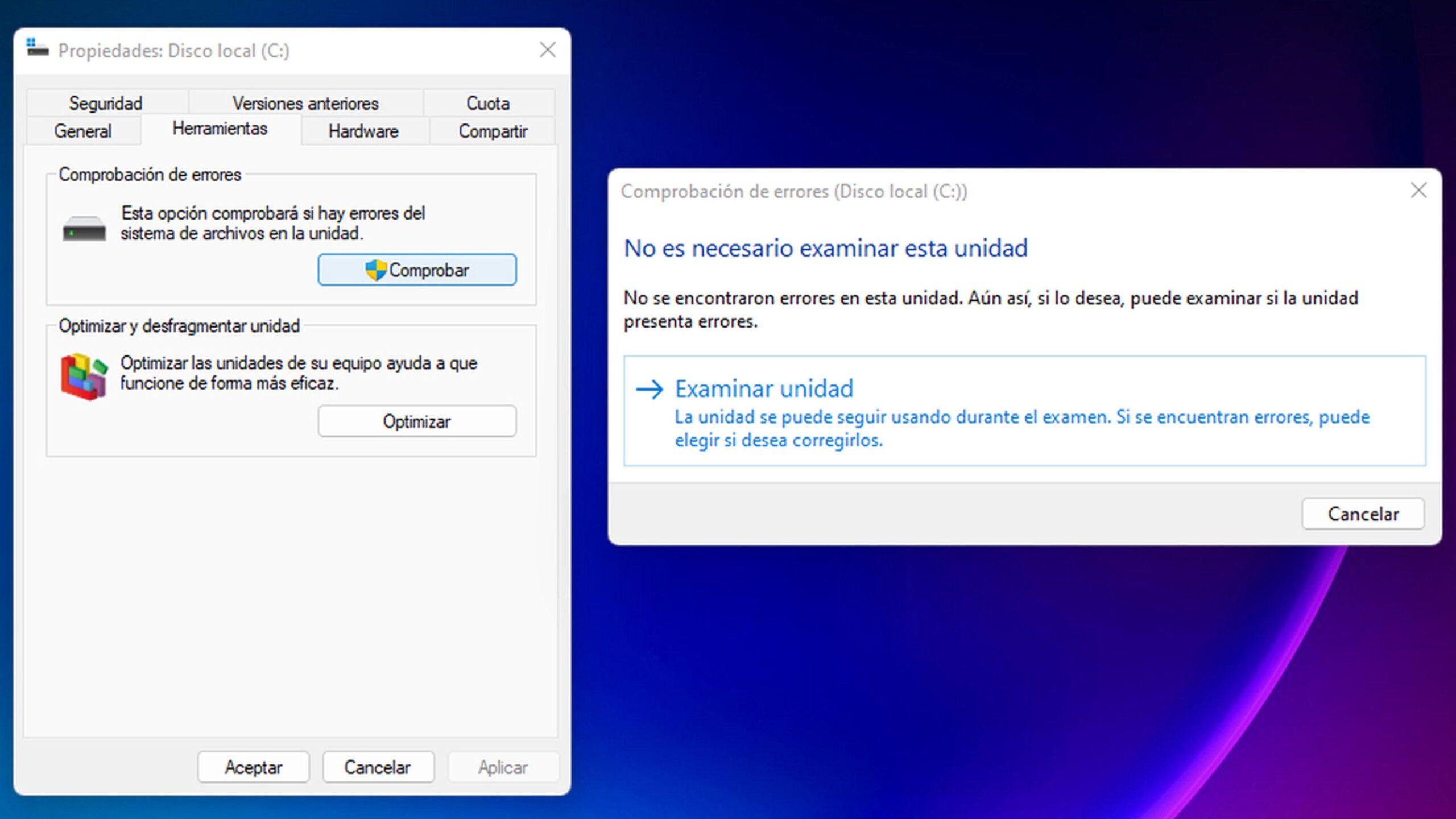1456x819 pixels.
Task: Click Aceptar in the properties dialog
Action: (x=253, y=767)
